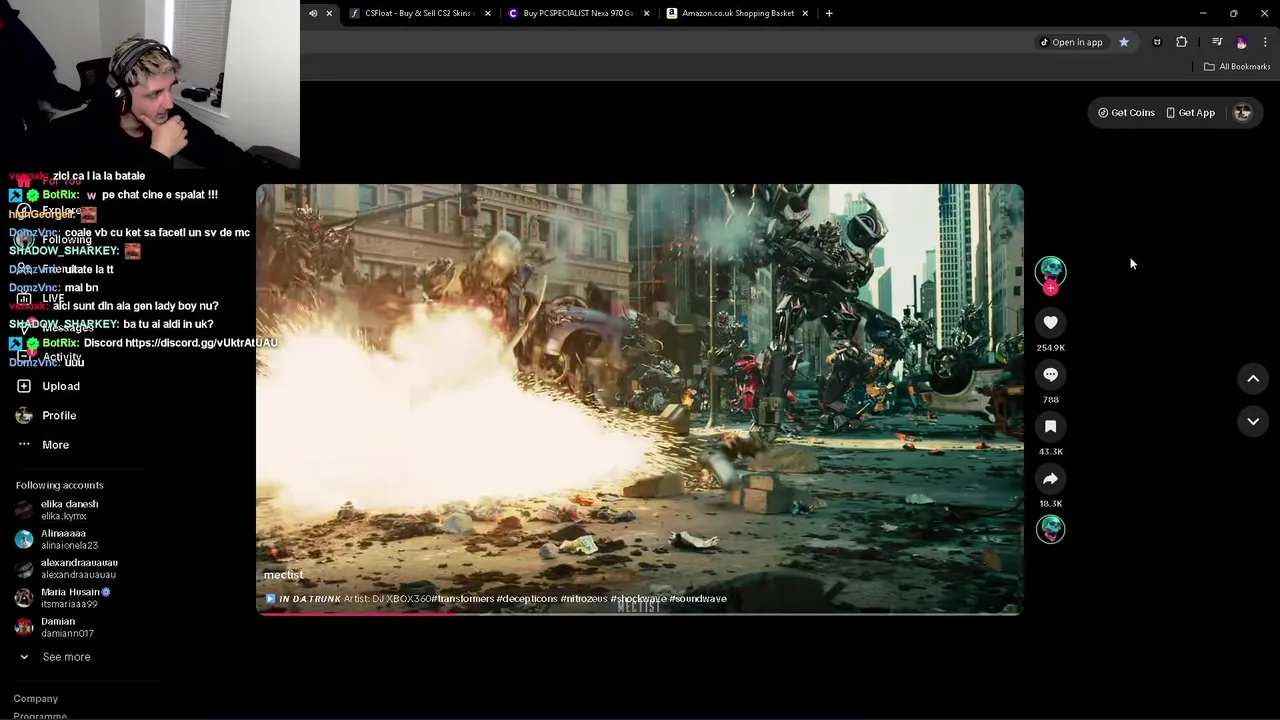Close the Amazon Shopping Basket tab
This screenshot has height=720, width=1280.
pos(805,13)
